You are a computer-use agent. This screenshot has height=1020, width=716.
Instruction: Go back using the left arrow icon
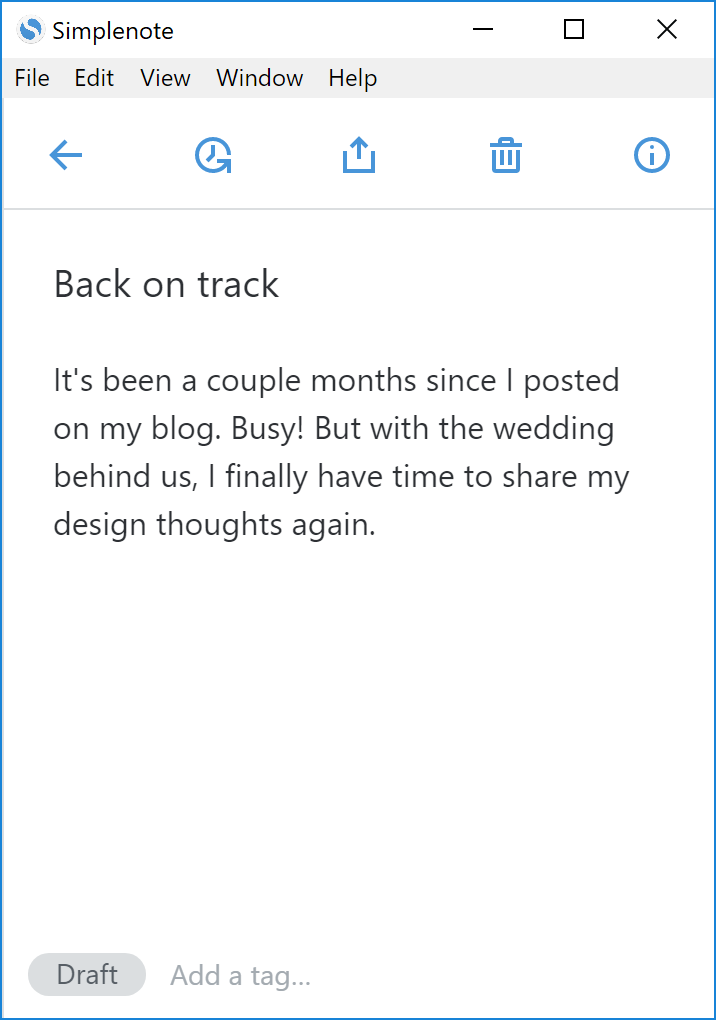click(66, 156)
